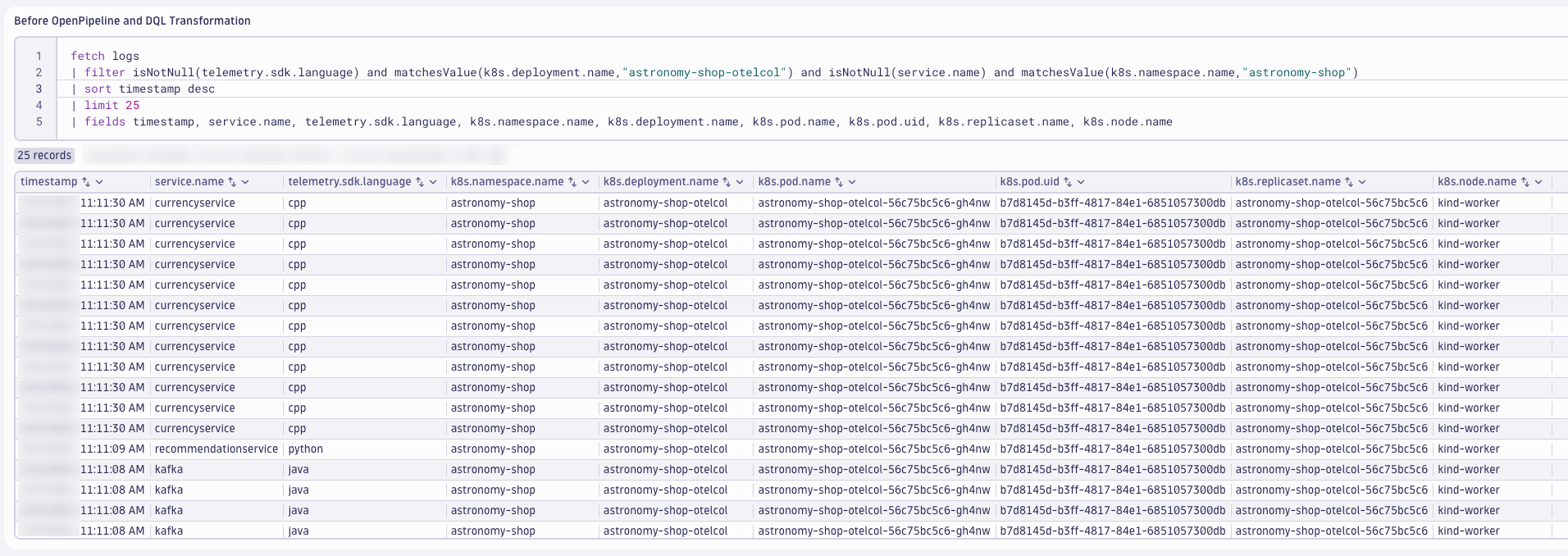Sort by k8s.deployment.name column

727,182
